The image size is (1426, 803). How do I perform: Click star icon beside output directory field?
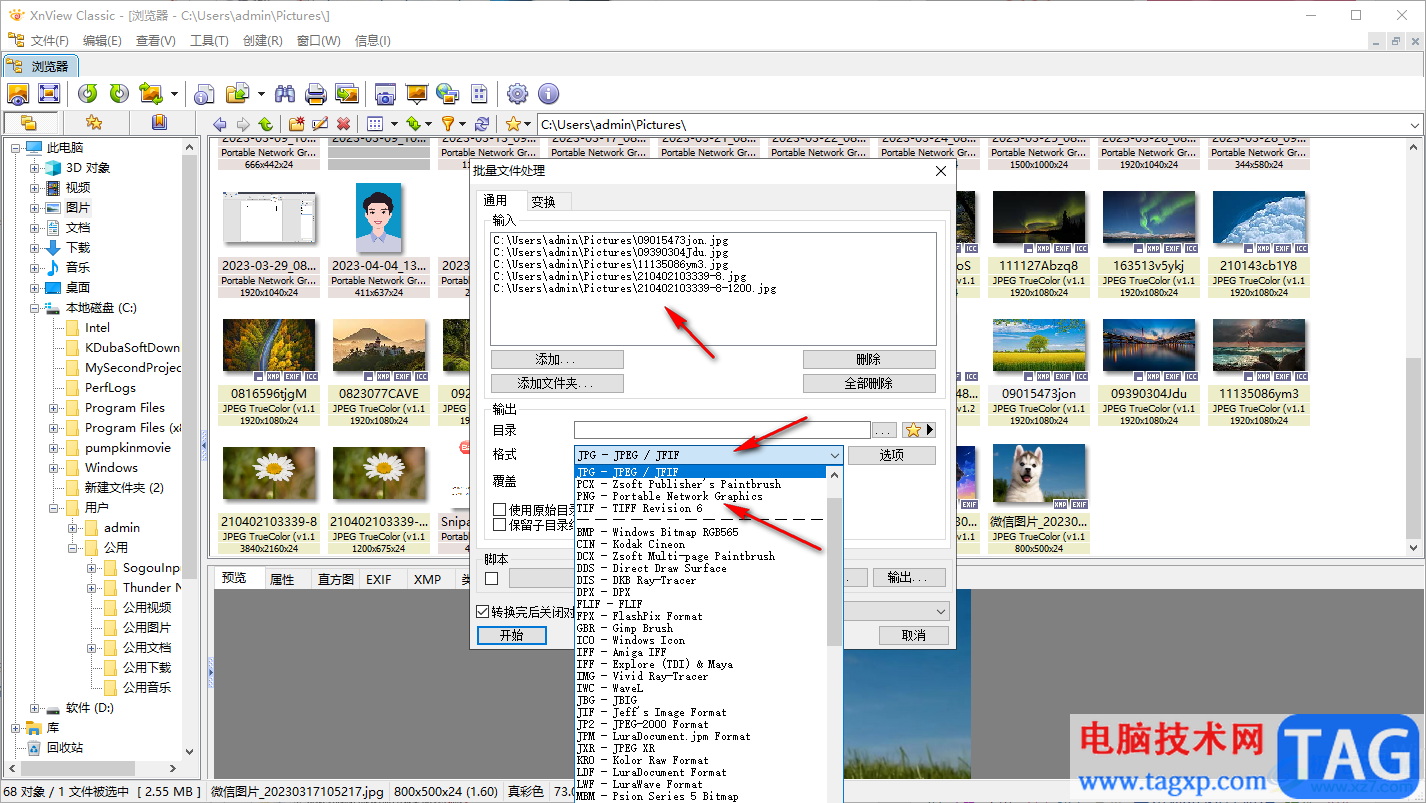[x=912, y=430]
